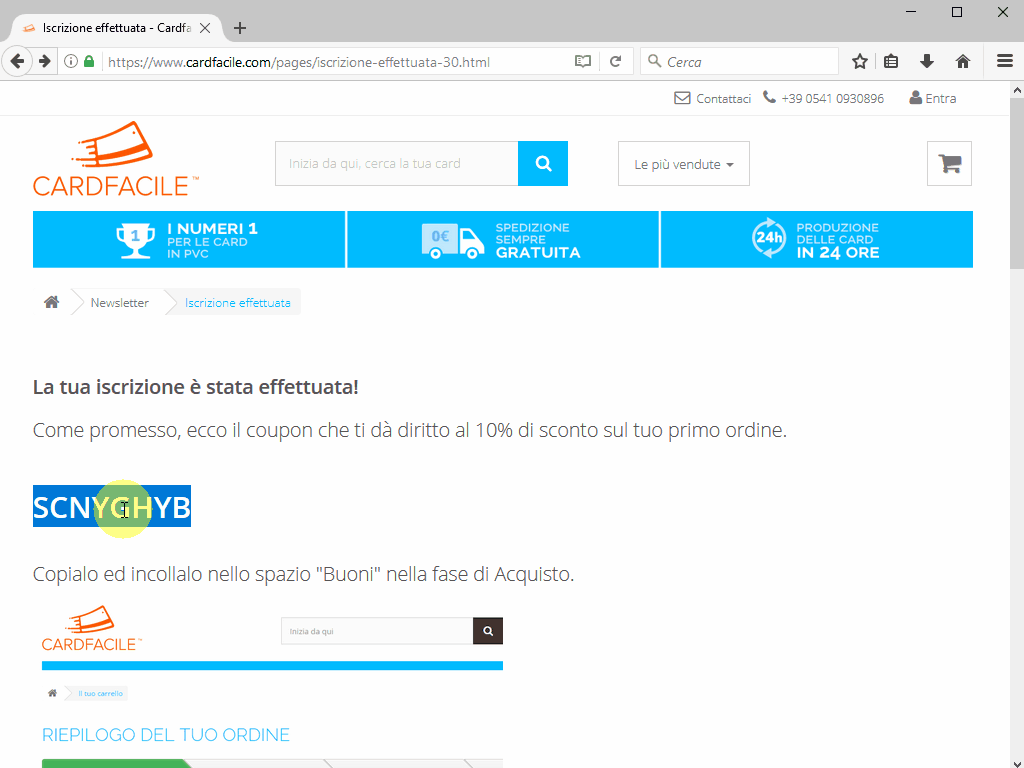This screenshot has height=768, width=1024.
Task: Open the reader view icon
Action: point(583,62)
